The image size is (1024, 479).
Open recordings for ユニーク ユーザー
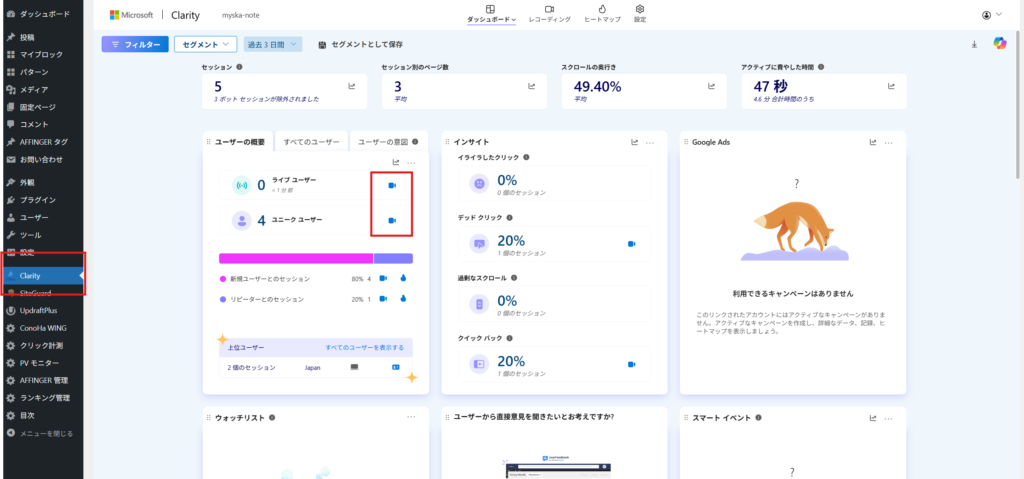pyautogui.click(x=392, y=221)
